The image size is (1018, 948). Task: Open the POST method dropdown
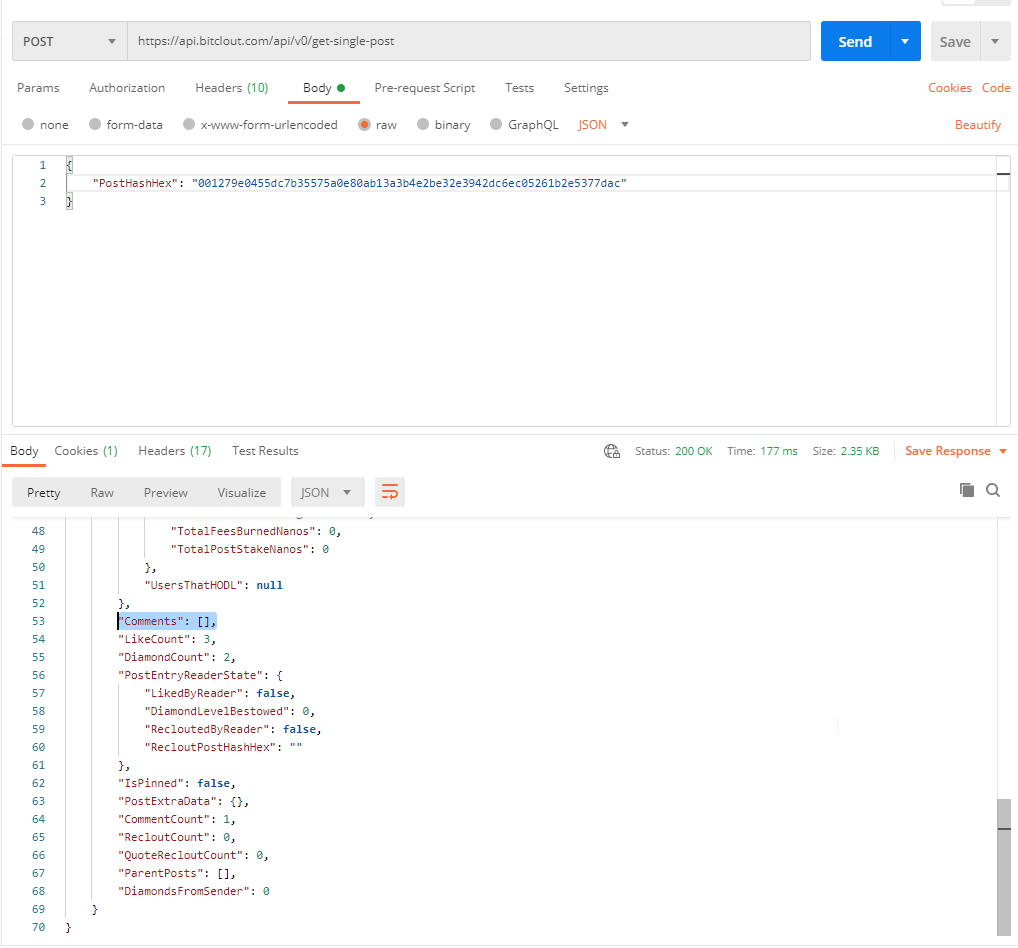68,41
